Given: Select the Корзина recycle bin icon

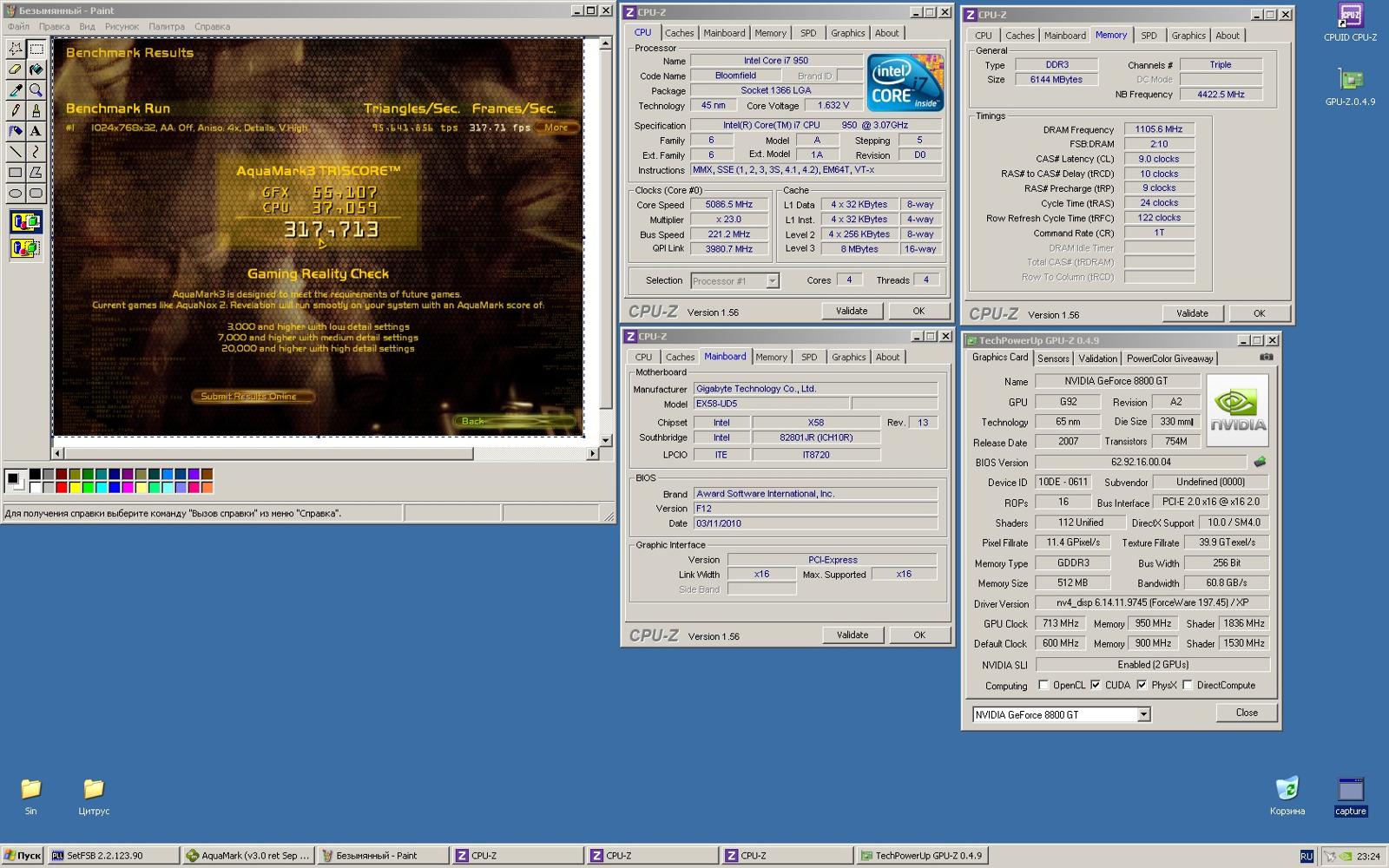Looking at the screenshot, I should coord(1287,797).
